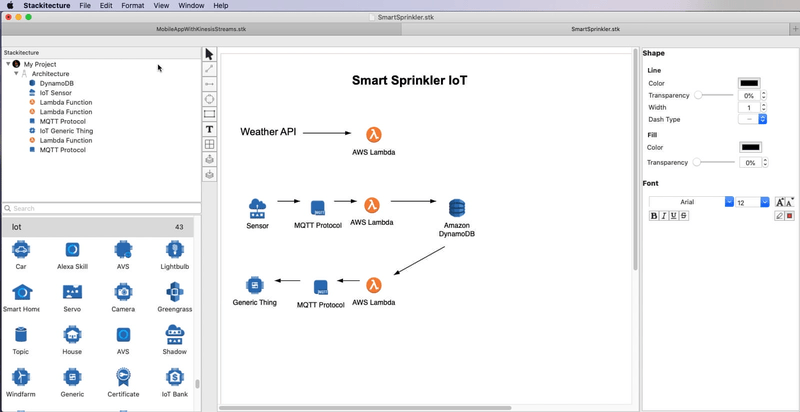Toggle italic font formatting

[x=664, y=216]
